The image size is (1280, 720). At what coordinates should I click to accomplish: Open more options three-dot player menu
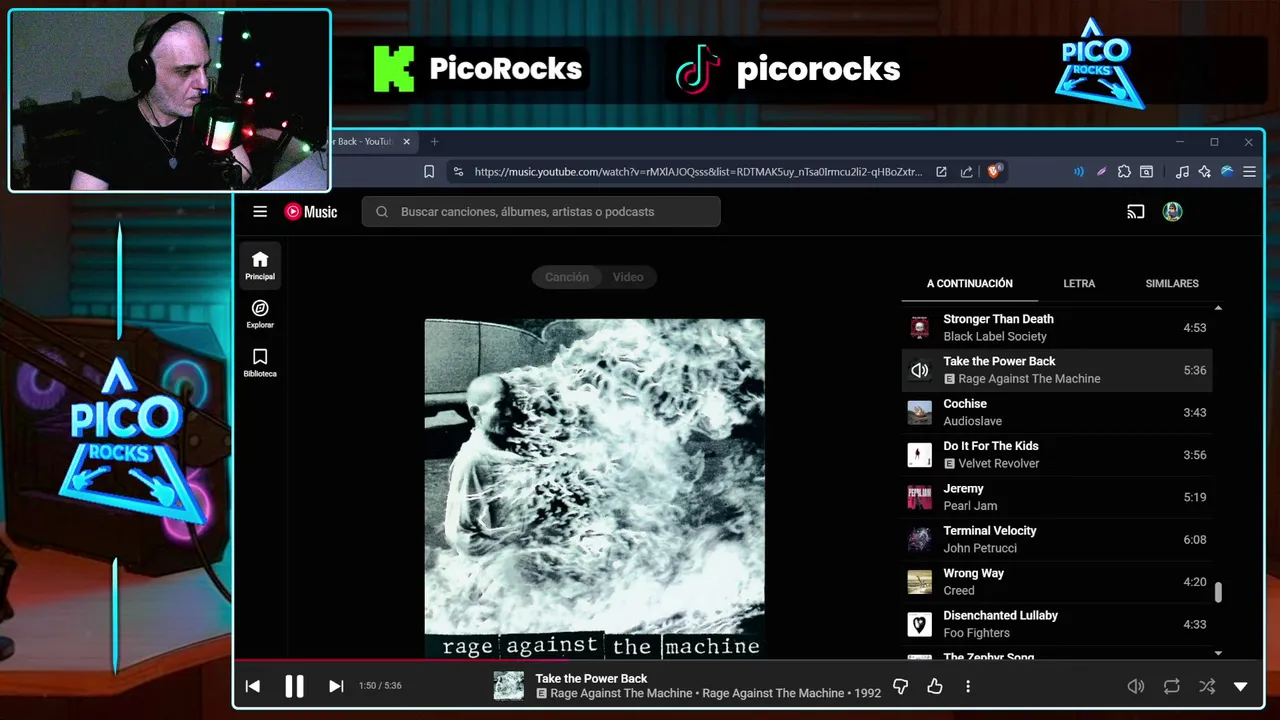[967, 686]
